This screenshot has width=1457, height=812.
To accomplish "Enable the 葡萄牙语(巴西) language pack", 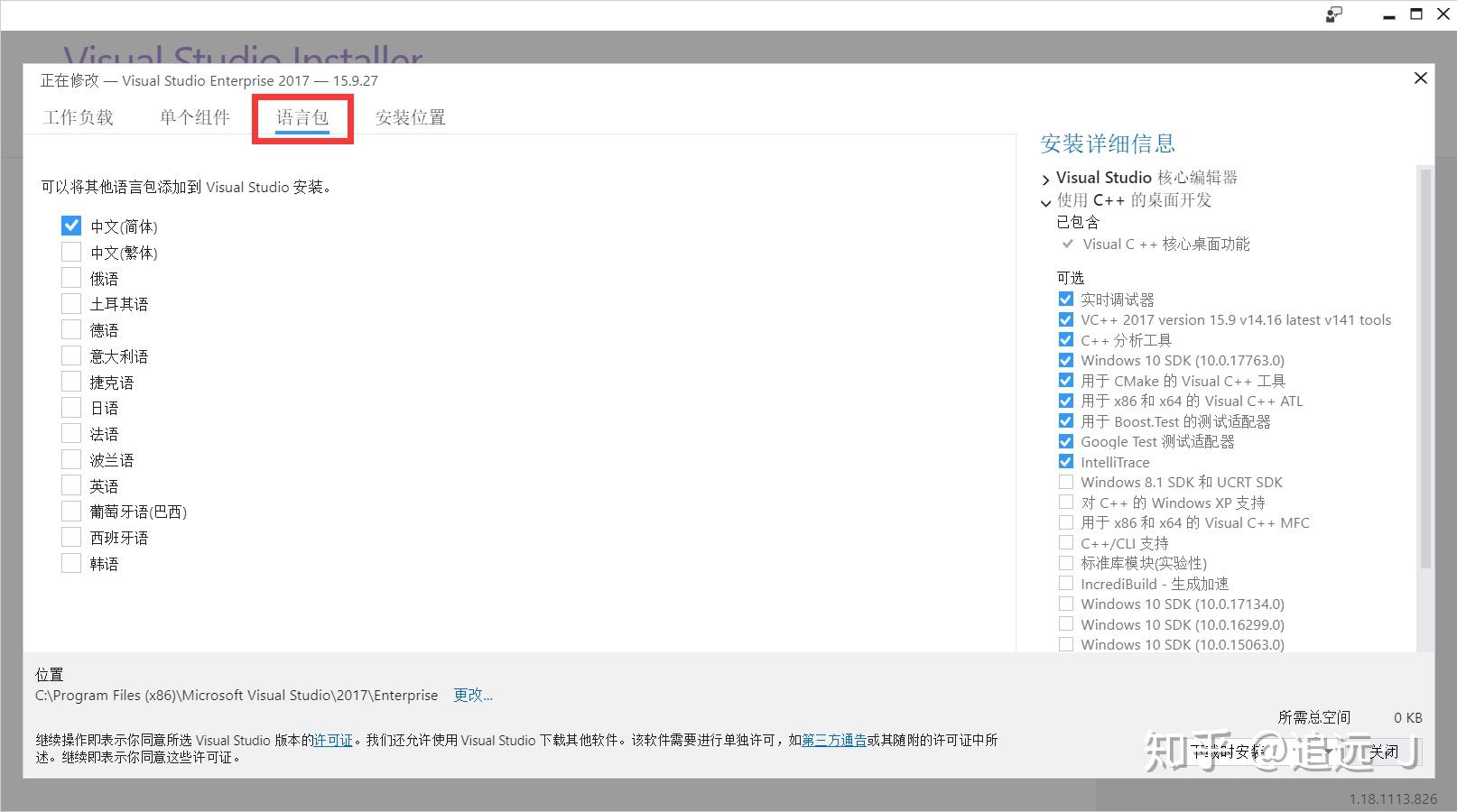I will click(71, 511).
